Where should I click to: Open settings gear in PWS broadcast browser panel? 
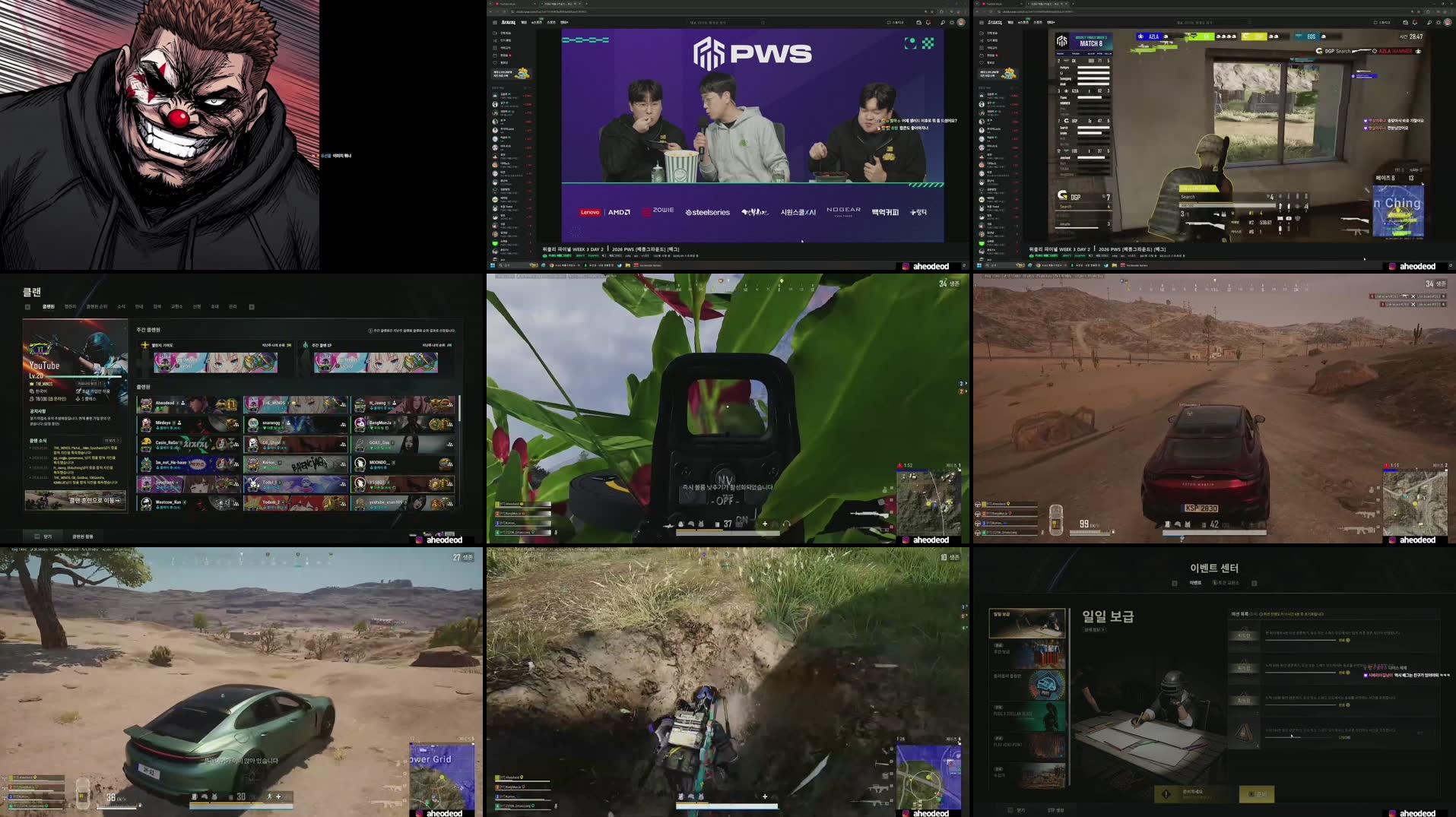pos(951,23)
